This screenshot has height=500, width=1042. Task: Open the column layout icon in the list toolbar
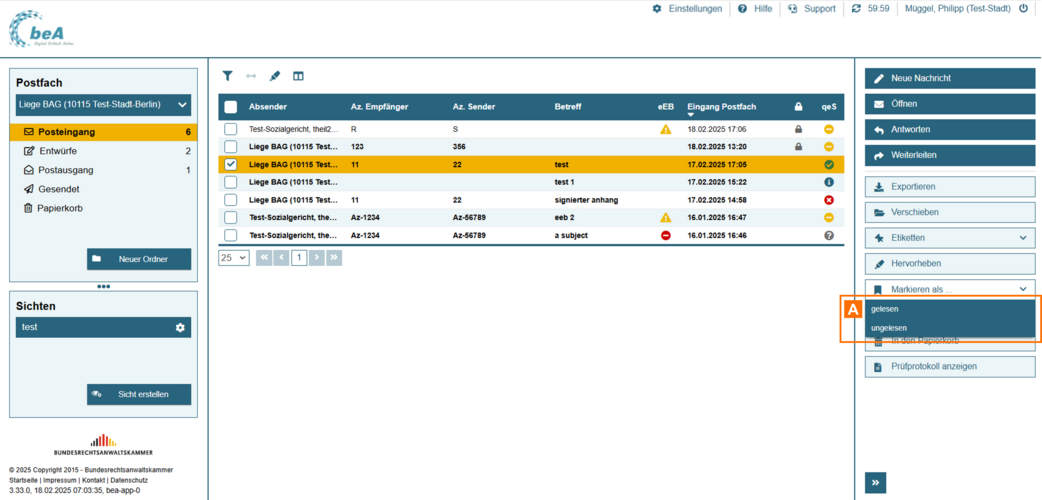[298, 76]
